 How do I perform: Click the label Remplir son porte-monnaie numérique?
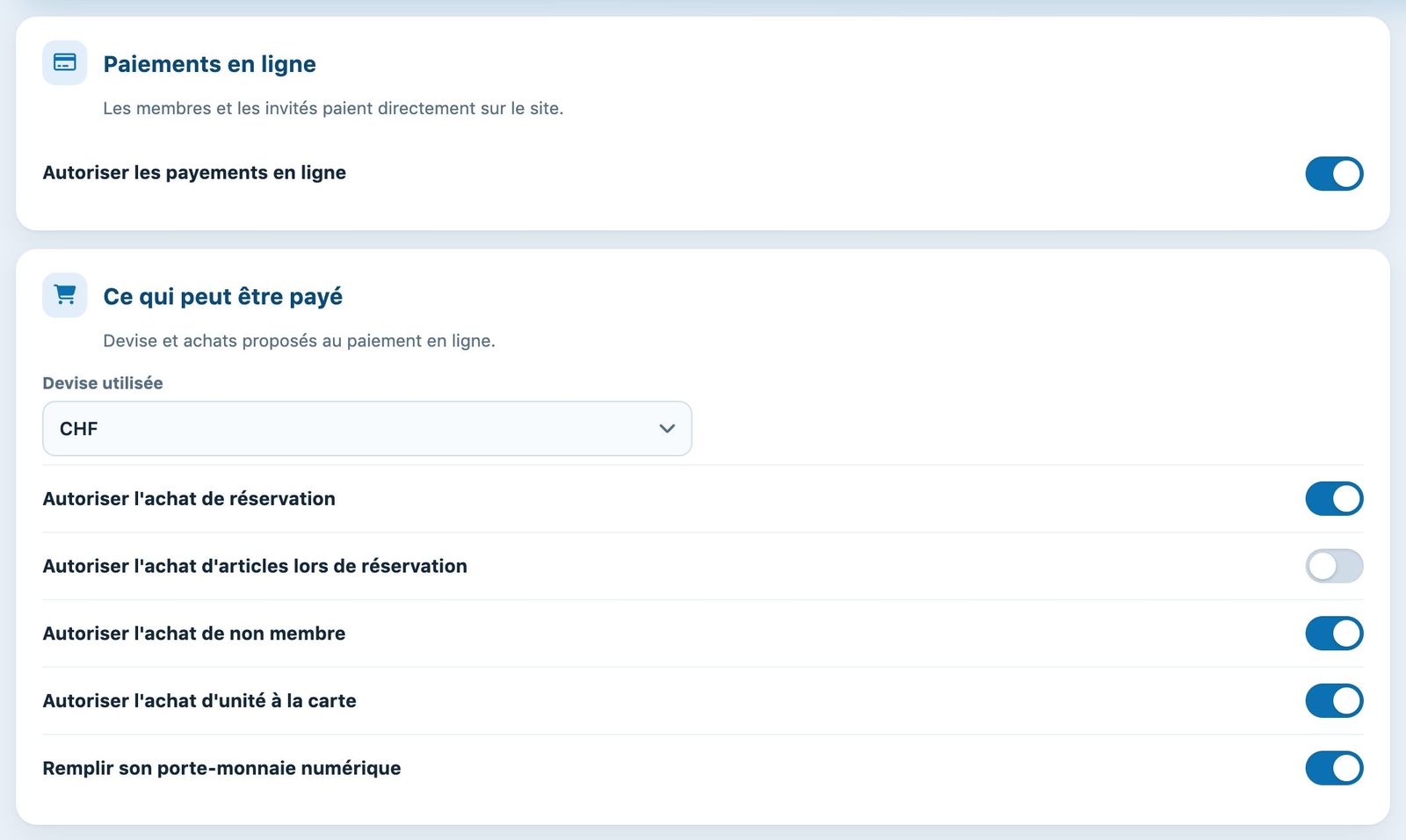[221, 768]
